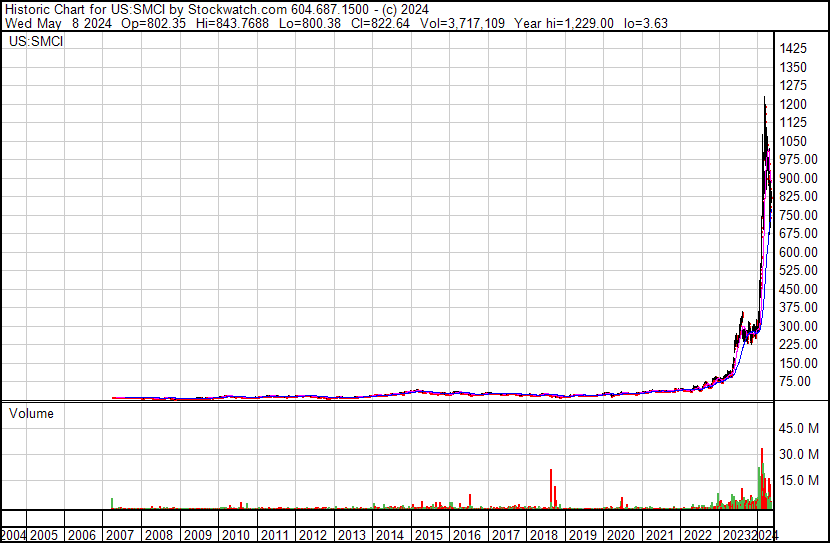Click the 750.00 price axis label
The width and height of the screenshot is (830, 543).
pyautogui.click(x=798, y=215)
